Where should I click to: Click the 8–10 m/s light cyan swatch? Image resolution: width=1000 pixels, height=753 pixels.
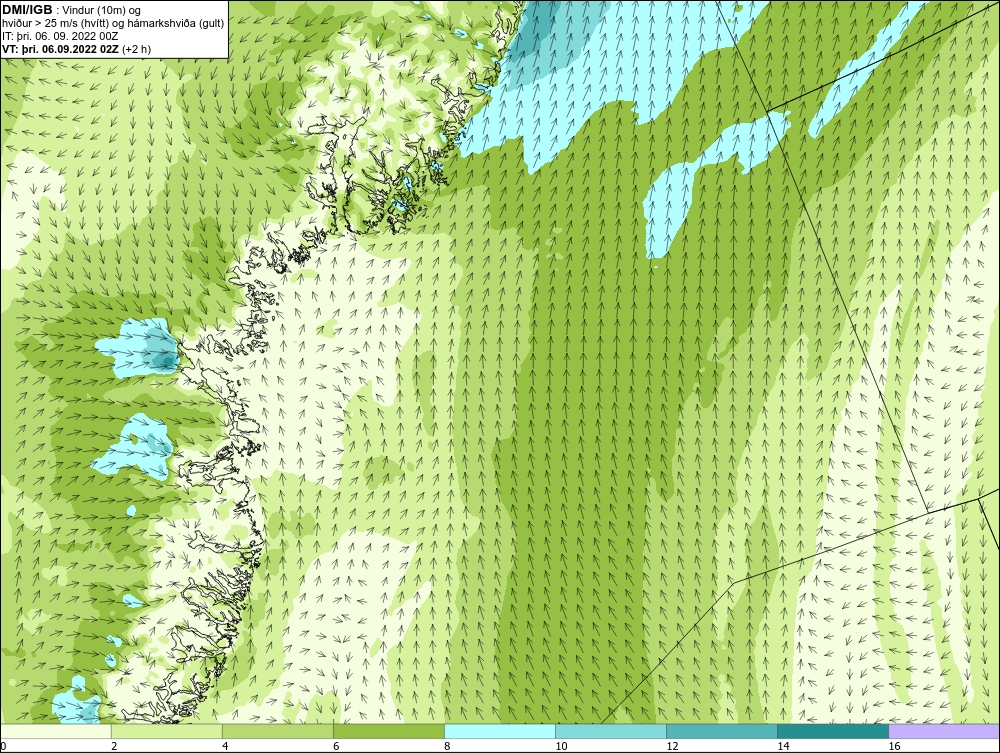click(499, 731)
